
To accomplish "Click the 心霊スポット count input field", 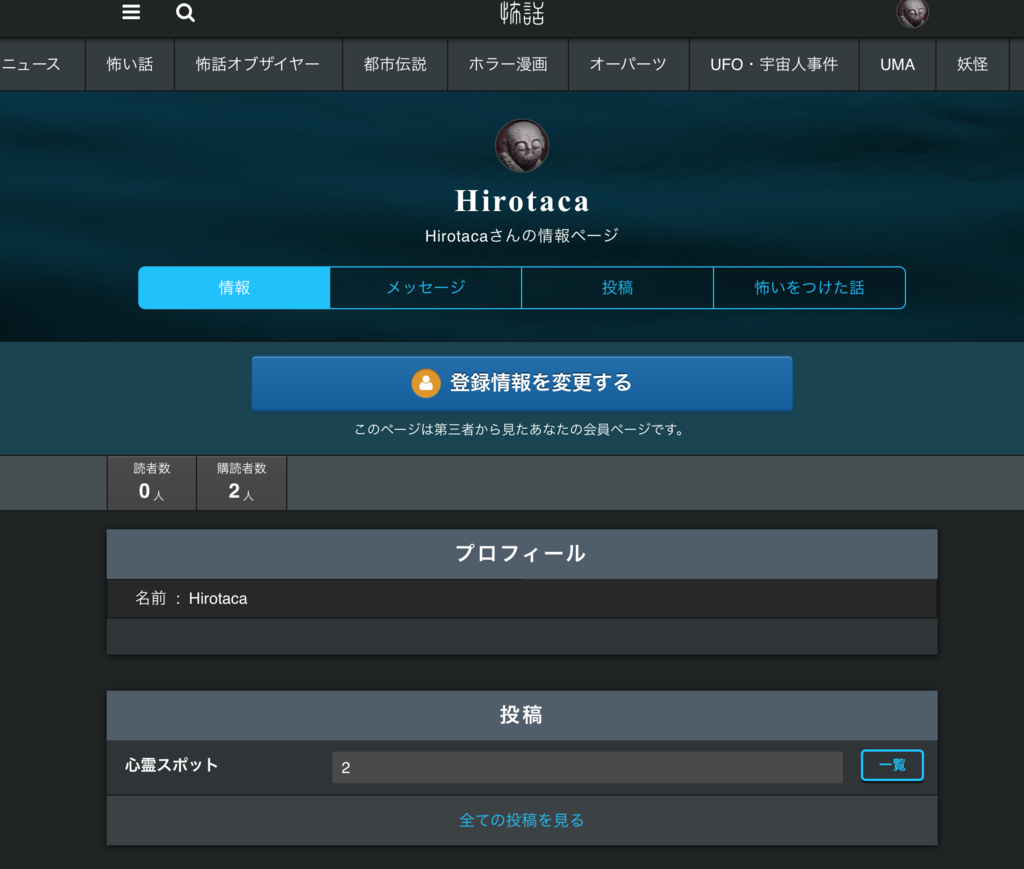I will (x=587, y=766).
